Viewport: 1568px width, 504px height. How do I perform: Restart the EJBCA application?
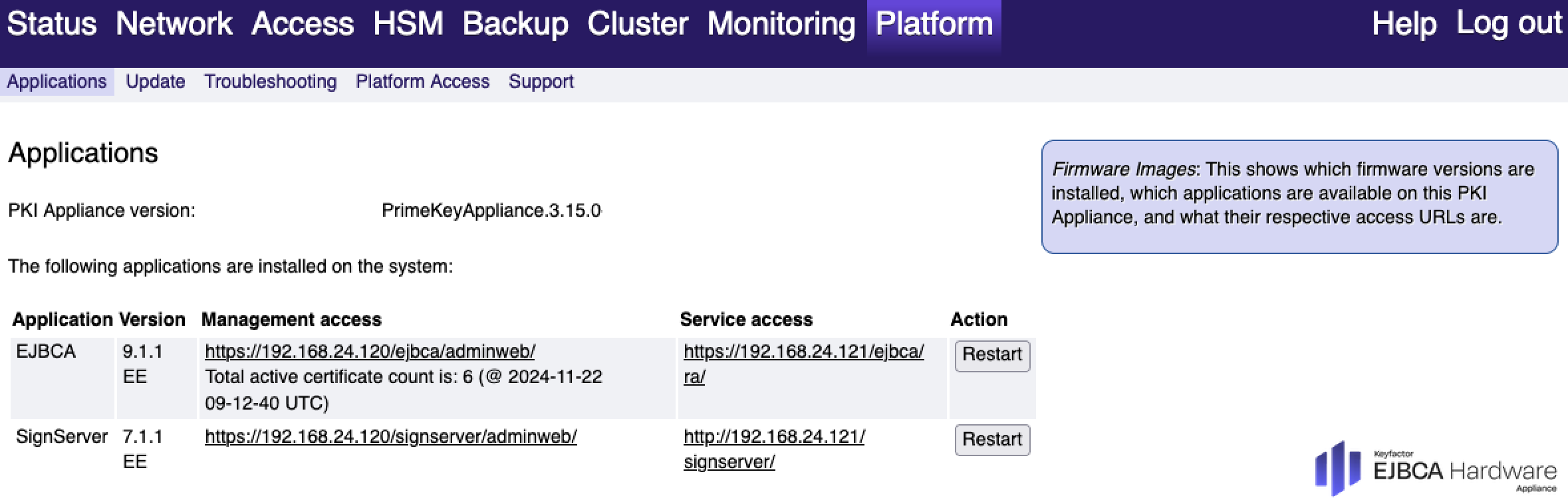pyautogui.click(x=991, y=355)
